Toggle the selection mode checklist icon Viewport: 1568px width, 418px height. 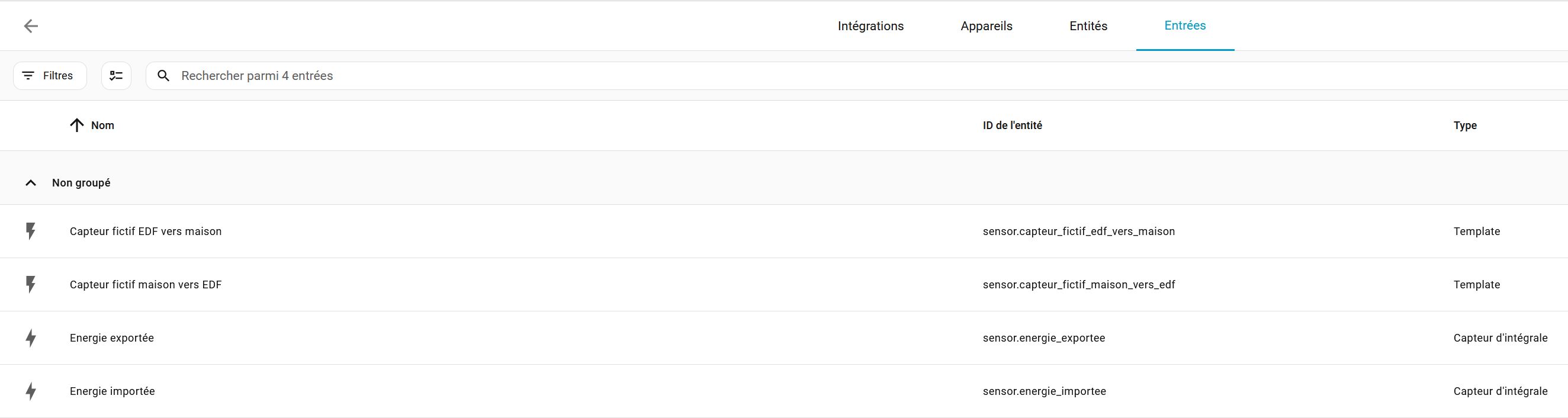coord(116,76)
